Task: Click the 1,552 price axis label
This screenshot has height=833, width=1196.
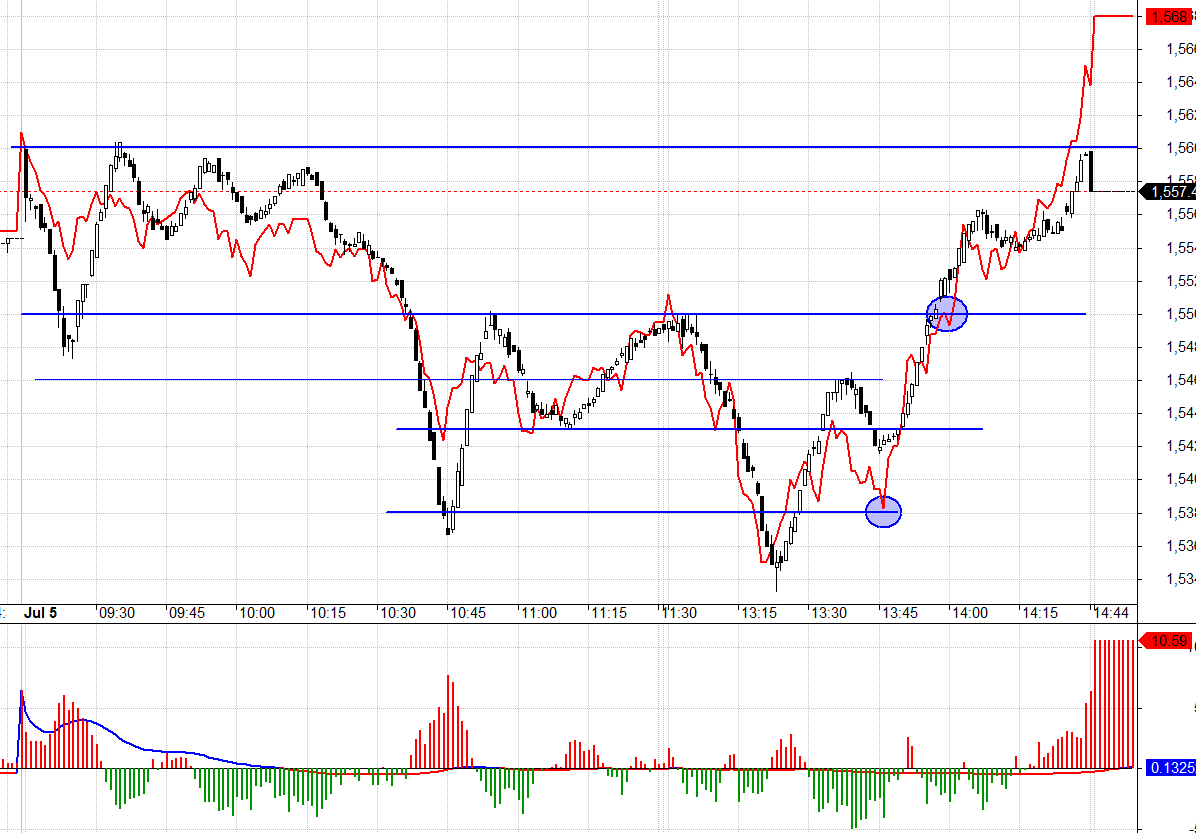Action: pyautogui.click(x=1180, y=281)
